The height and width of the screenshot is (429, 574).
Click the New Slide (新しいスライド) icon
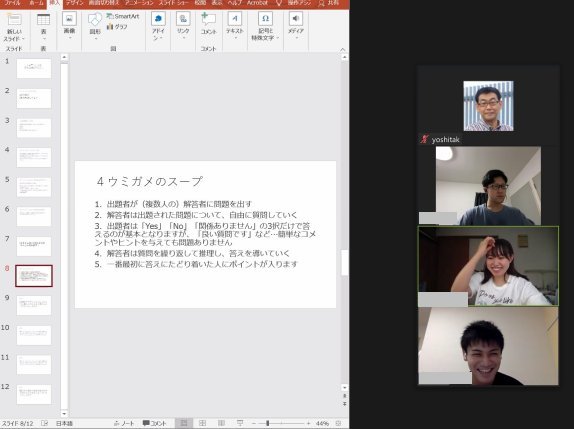tap(14, 19)
